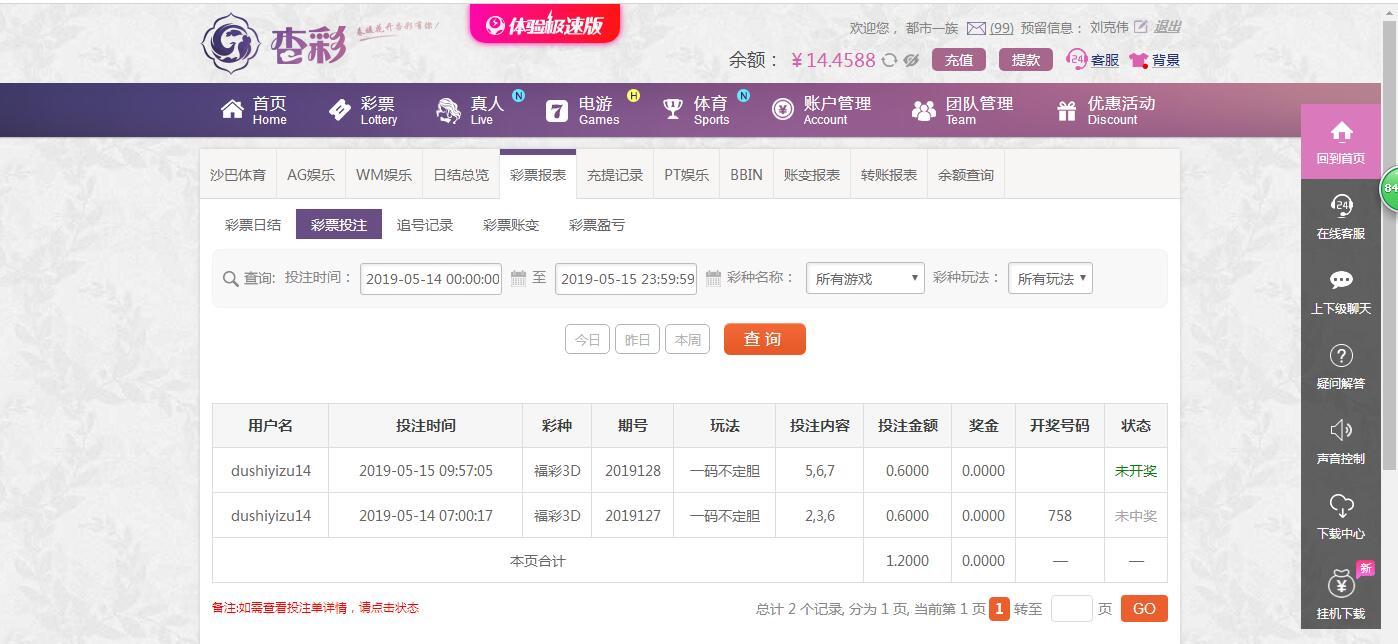
Task: Click the orange 查询 search button
Action: (764, 338)
